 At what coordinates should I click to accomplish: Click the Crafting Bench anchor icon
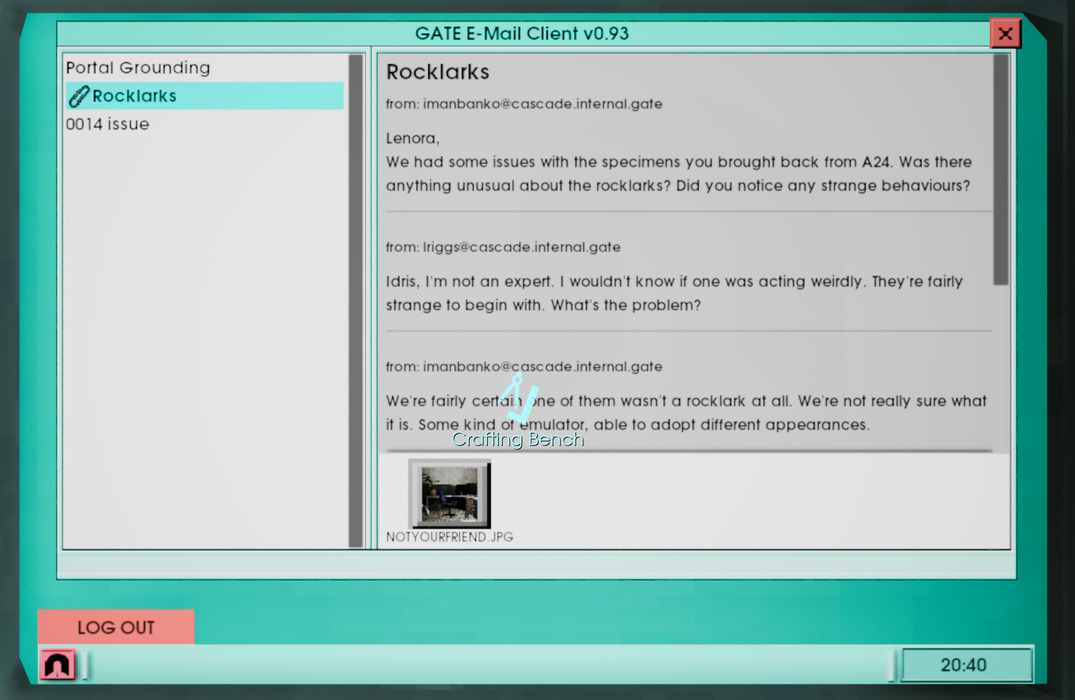click(519, 398)
